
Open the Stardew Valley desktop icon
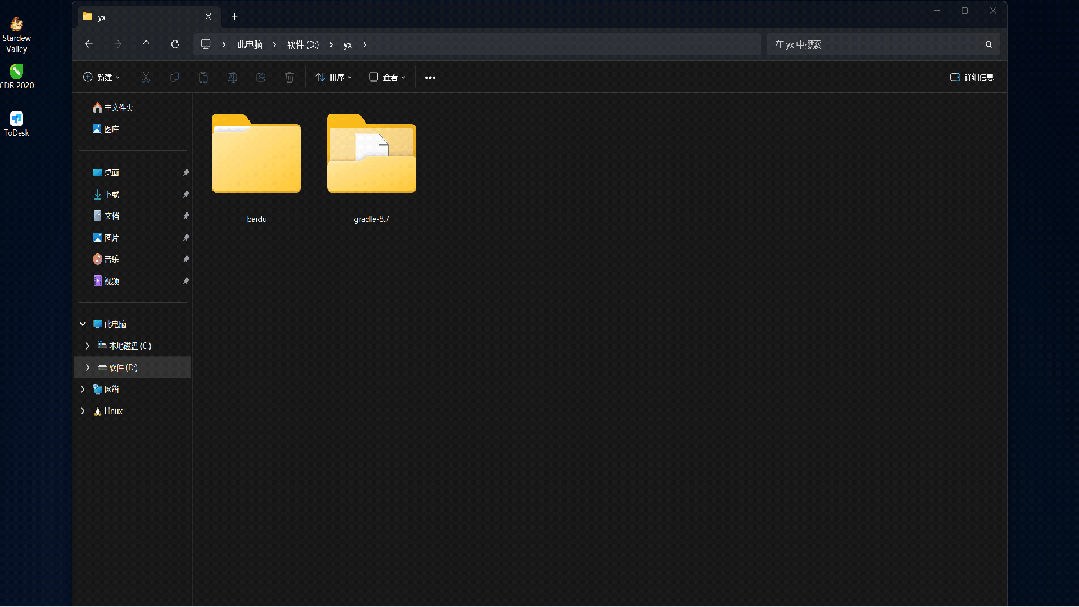(17, 35)
